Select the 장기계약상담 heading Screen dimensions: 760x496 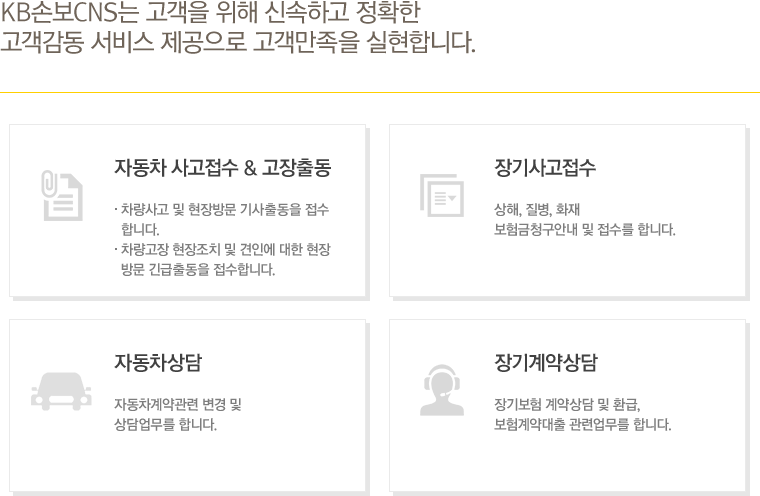click(x=545, y=362)
